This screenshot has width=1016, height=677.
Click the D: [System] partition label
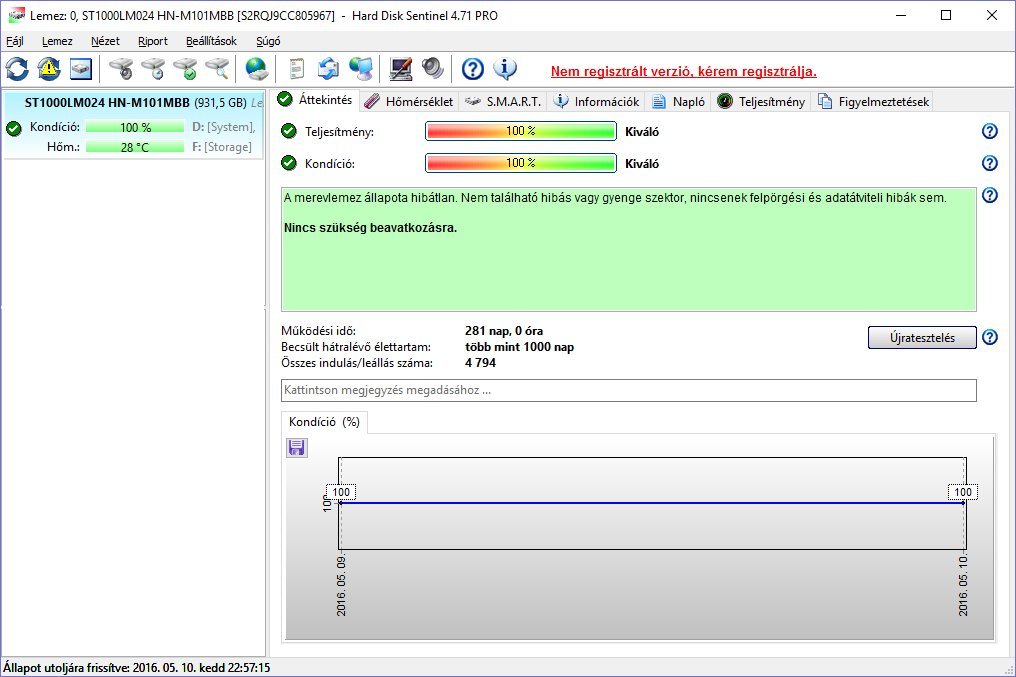tap(224, 127)
